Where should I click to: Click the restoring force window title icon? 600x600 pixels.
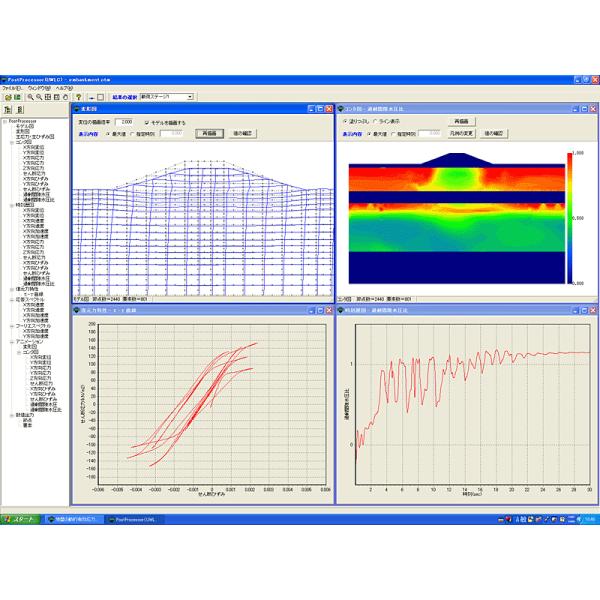[76, 310]
